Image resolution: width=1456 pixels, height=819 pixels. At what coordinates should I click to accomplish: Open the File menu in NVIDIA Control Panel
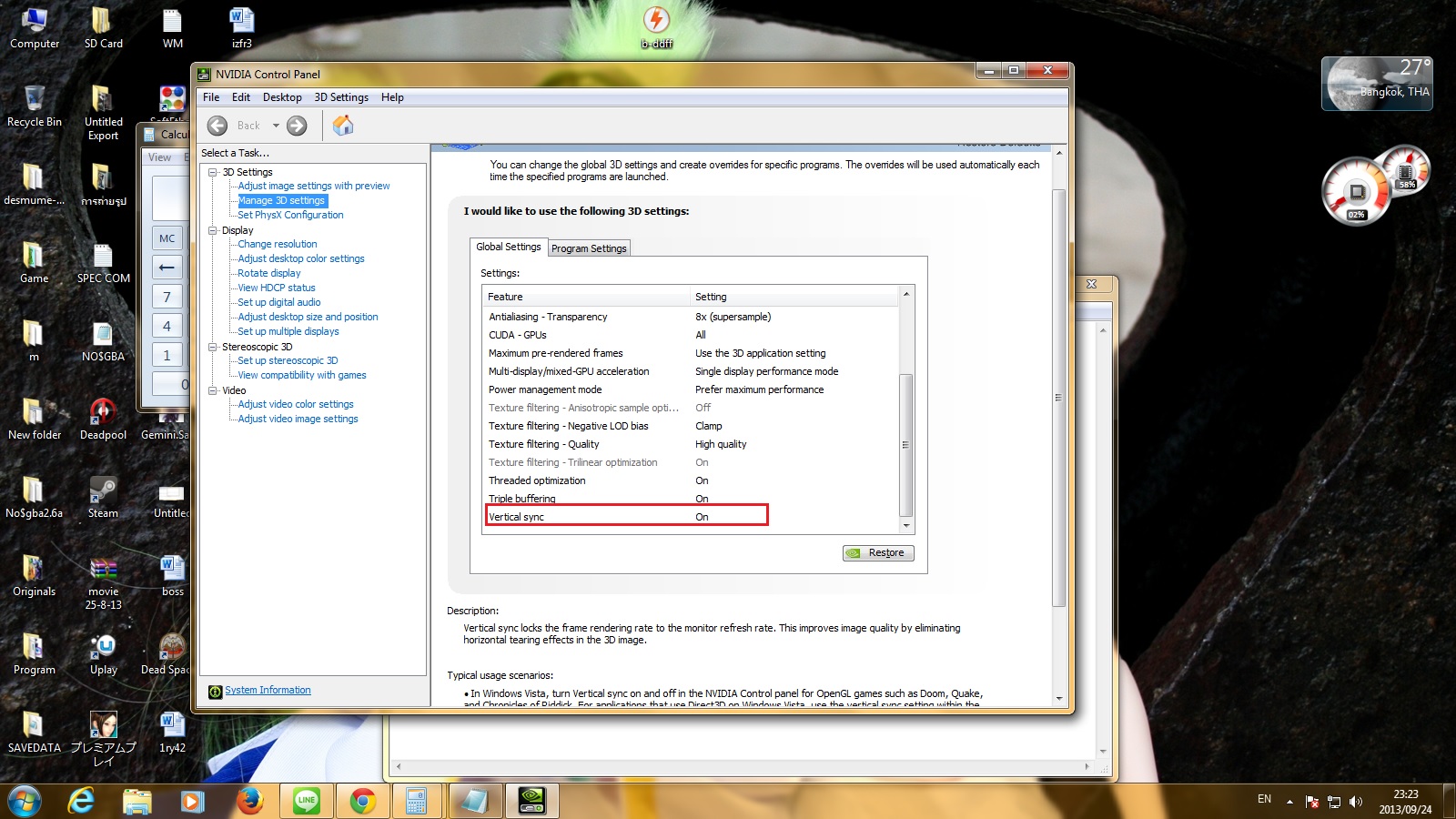pyautogui.click(x=211, y=97)
